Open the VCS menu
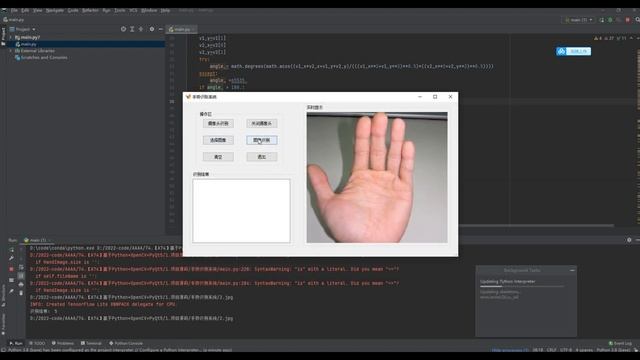 click(x=133, y=10)
